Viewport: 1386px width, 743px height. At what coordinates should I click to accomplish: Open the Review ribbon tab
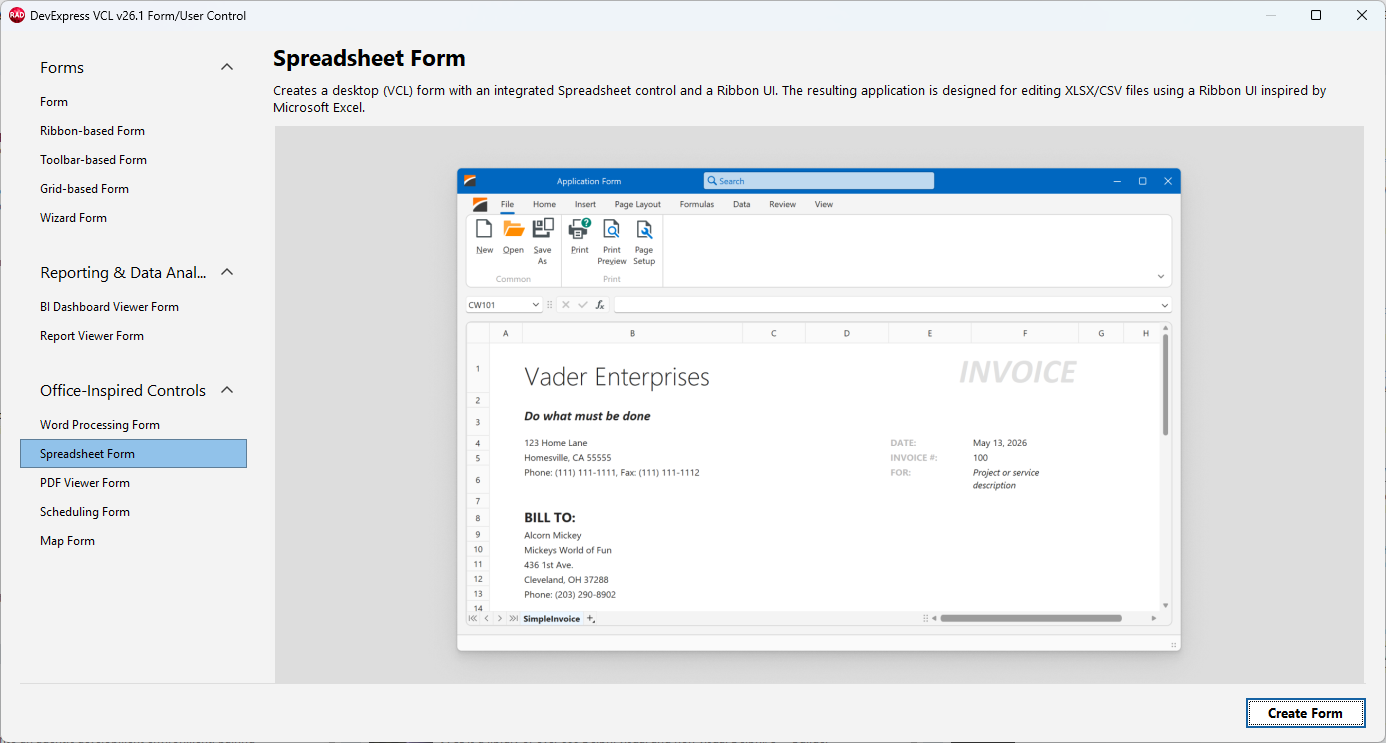tap(782, 204)
